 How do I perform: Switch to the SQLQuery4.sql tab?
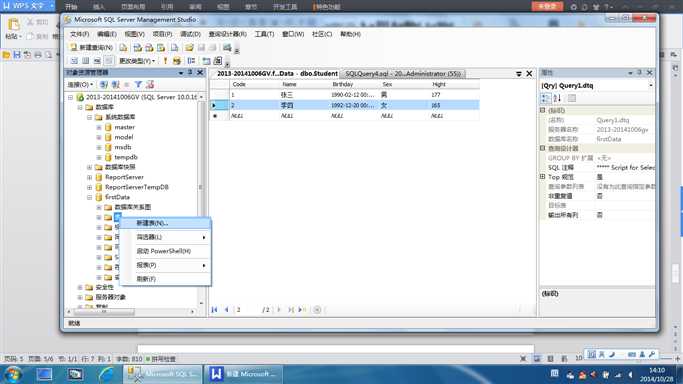(403, 74)
